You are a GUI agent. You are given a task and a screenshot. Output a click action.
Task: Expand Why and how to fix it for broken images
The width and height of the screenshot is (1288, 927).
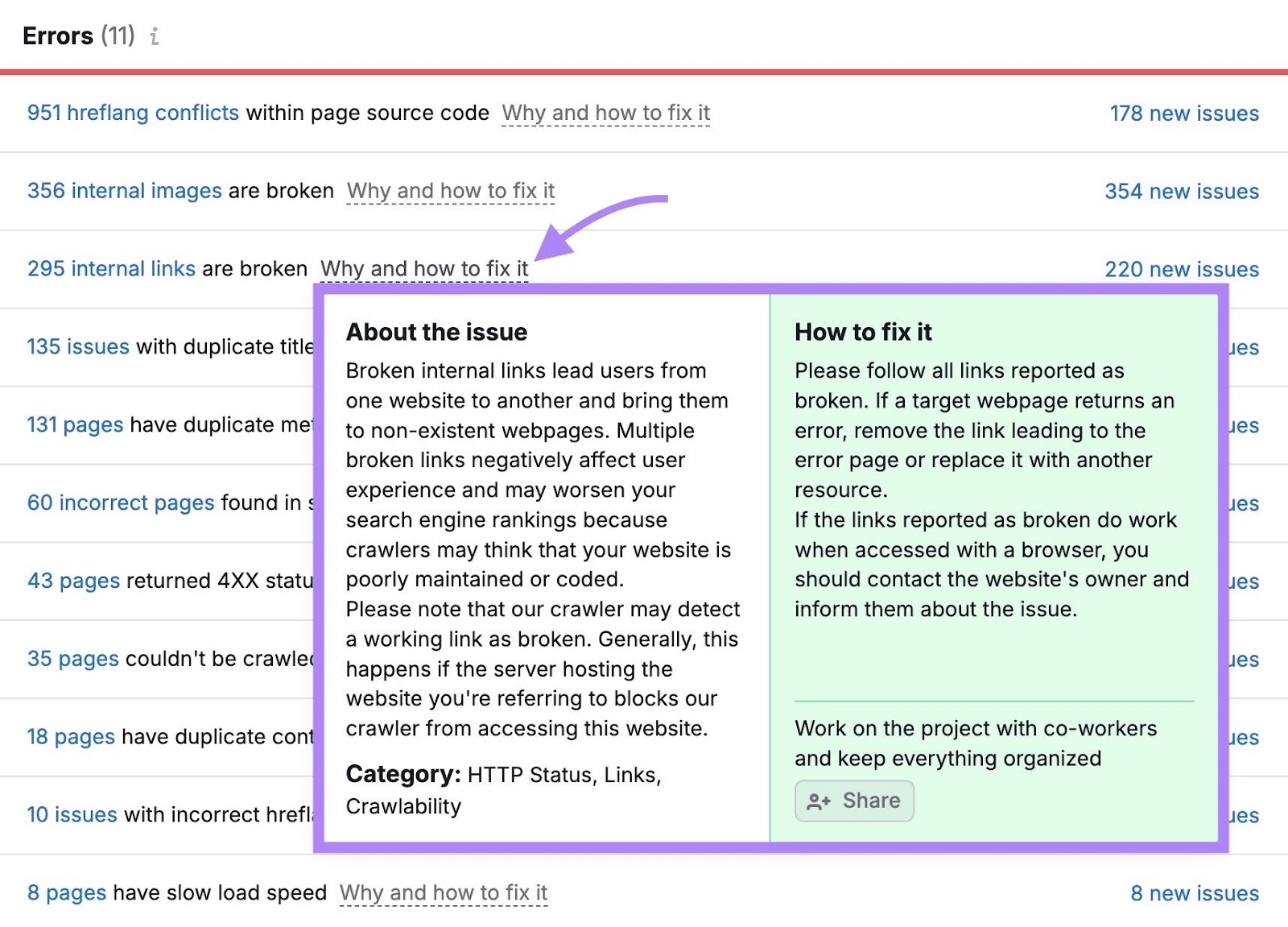(x=449, y=191)
